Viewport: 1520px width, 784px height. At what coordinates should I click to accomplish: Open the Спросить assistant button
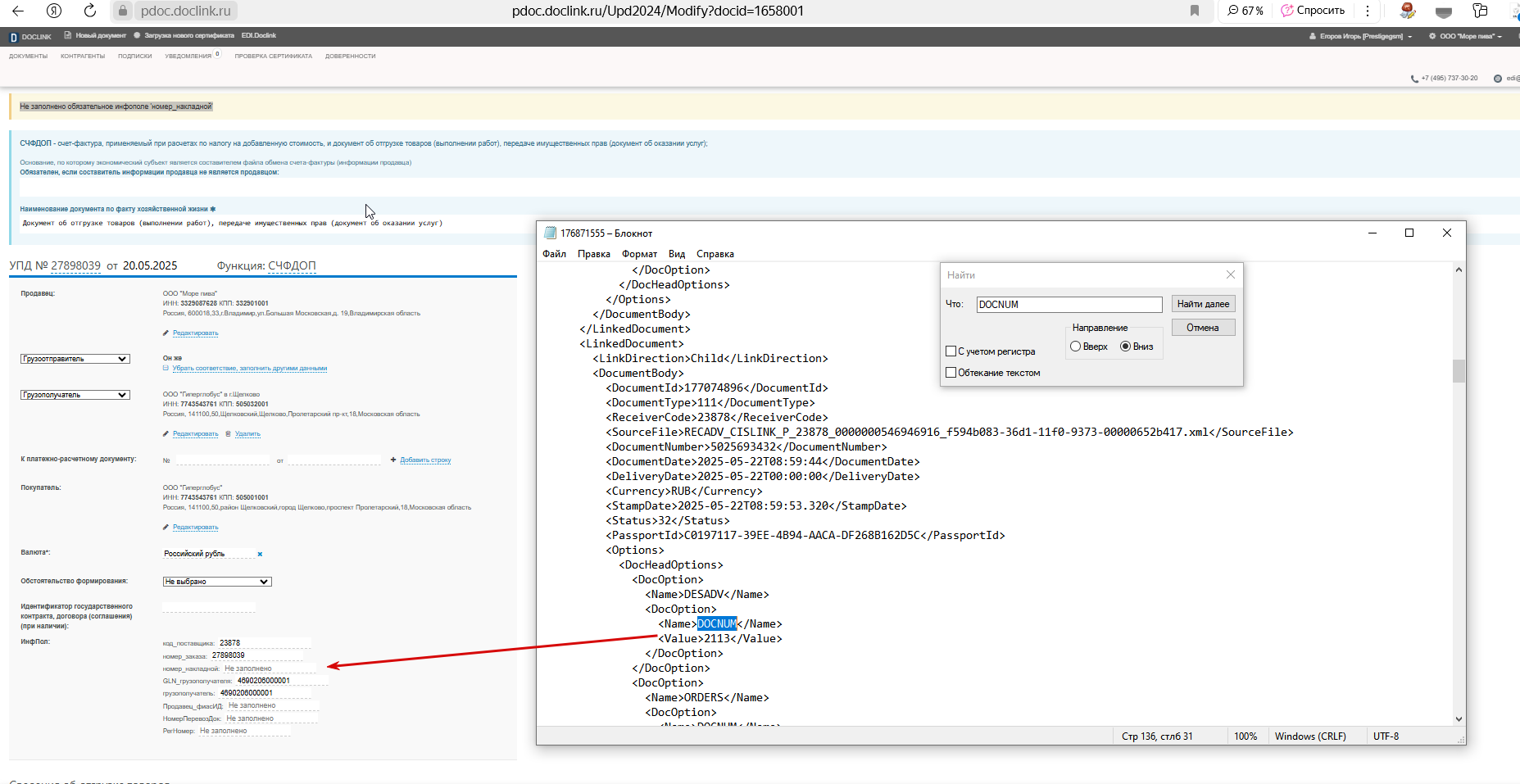tap(1314, 11)
